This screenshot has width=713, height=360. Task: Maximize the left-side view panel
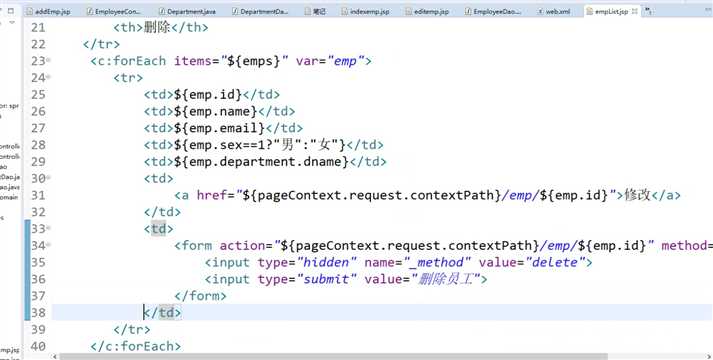(11, 10)
